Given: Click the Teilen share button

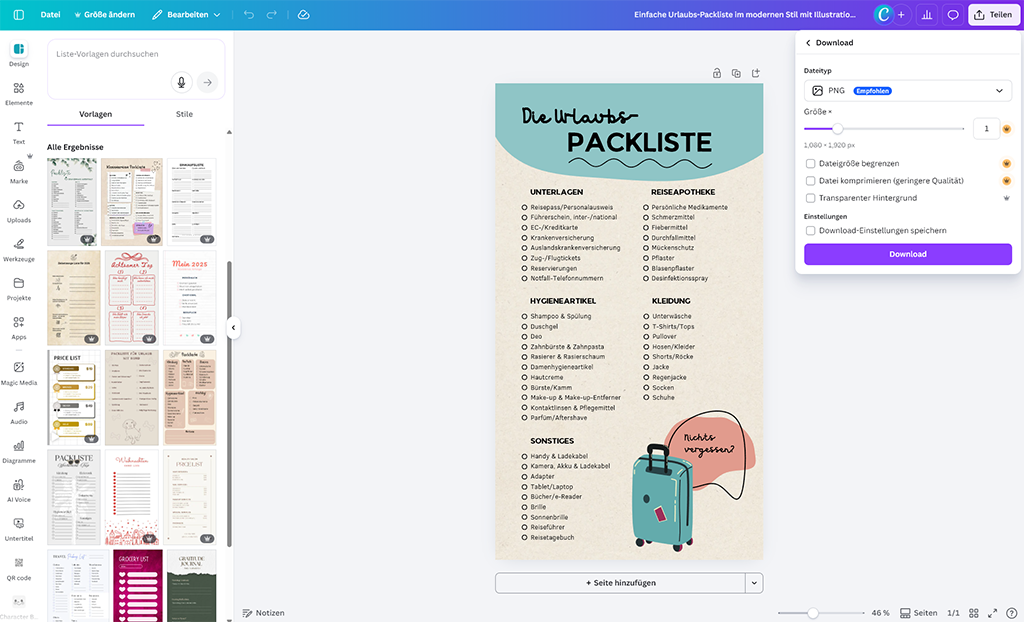Looking at the screenshot, I should pos(993,14).
